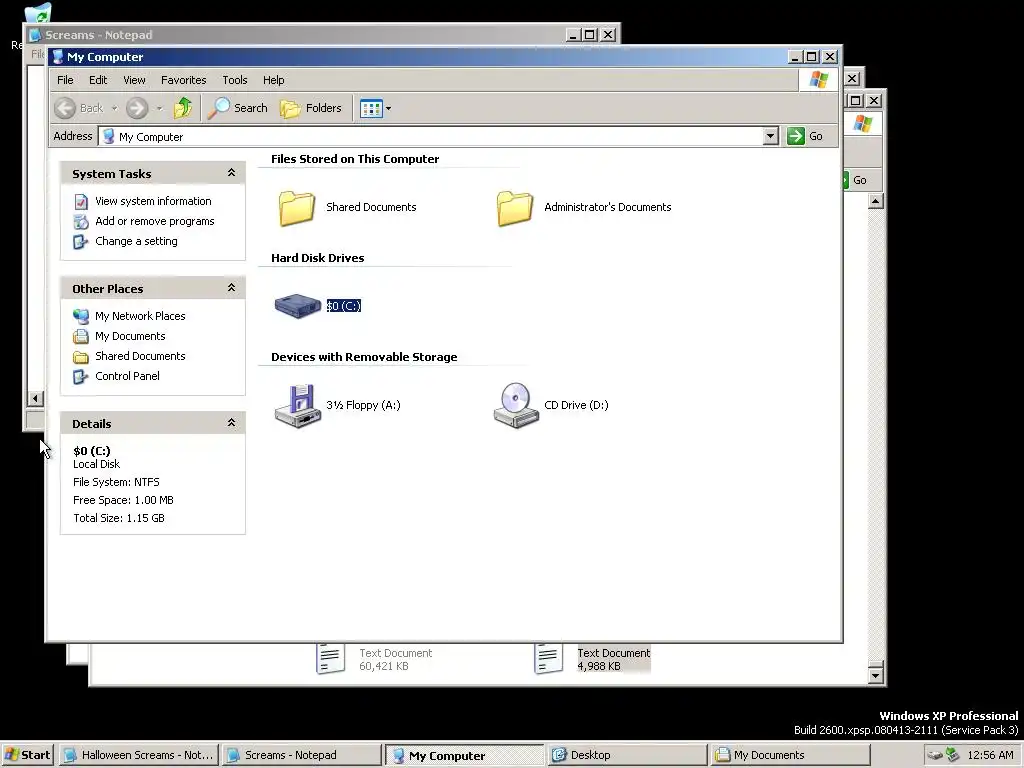Screen dimensions: 1024x768
Task: Collapse the System Tasks panel
Action: 231,173
